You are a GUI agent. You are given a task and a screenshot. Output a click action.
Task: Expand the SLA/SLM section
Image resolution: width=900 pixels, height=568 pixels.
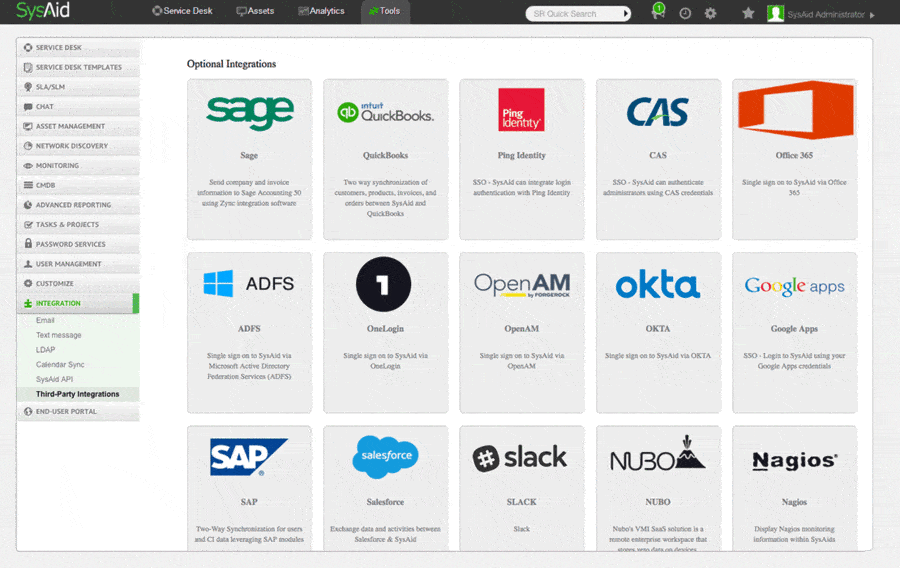coord(78,87)
